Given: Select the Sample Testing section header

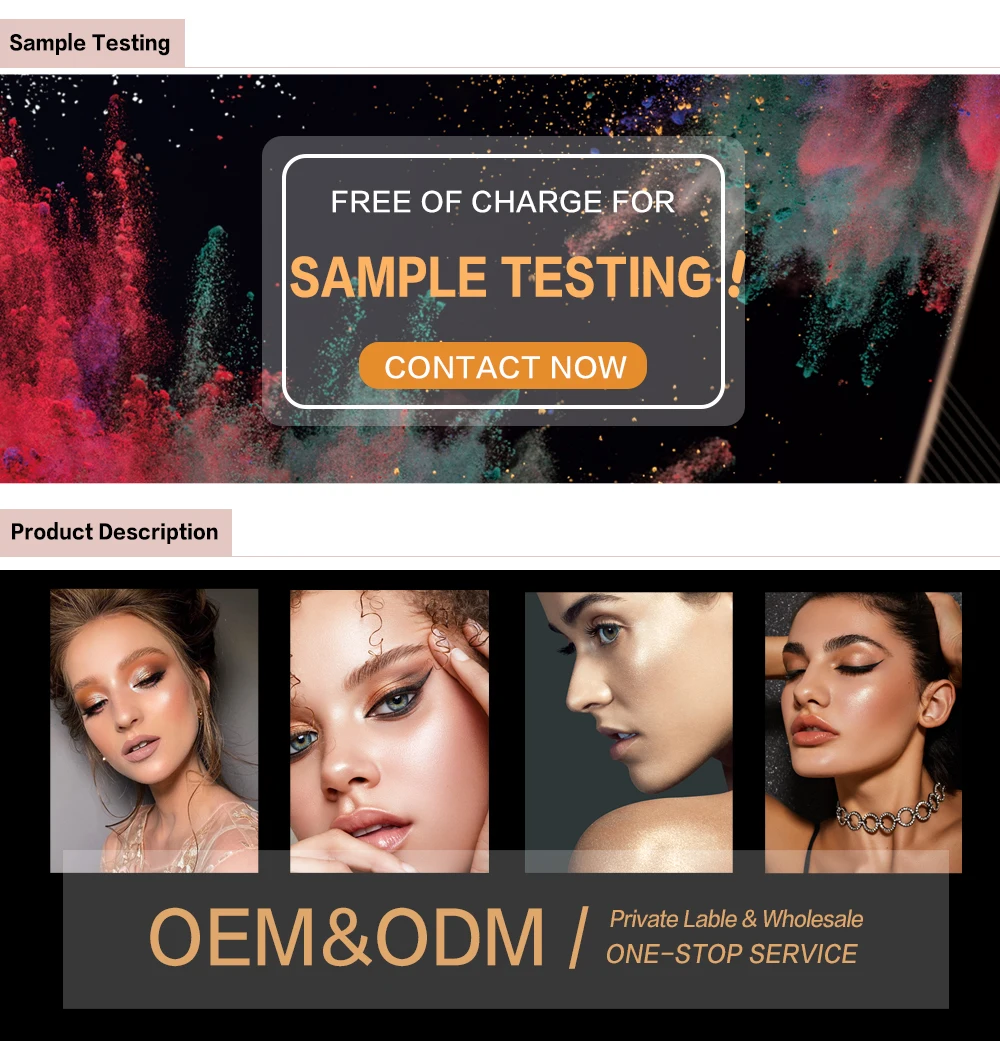Looking at the screenshot, I should pyautogui.click(x=92, y=43).
